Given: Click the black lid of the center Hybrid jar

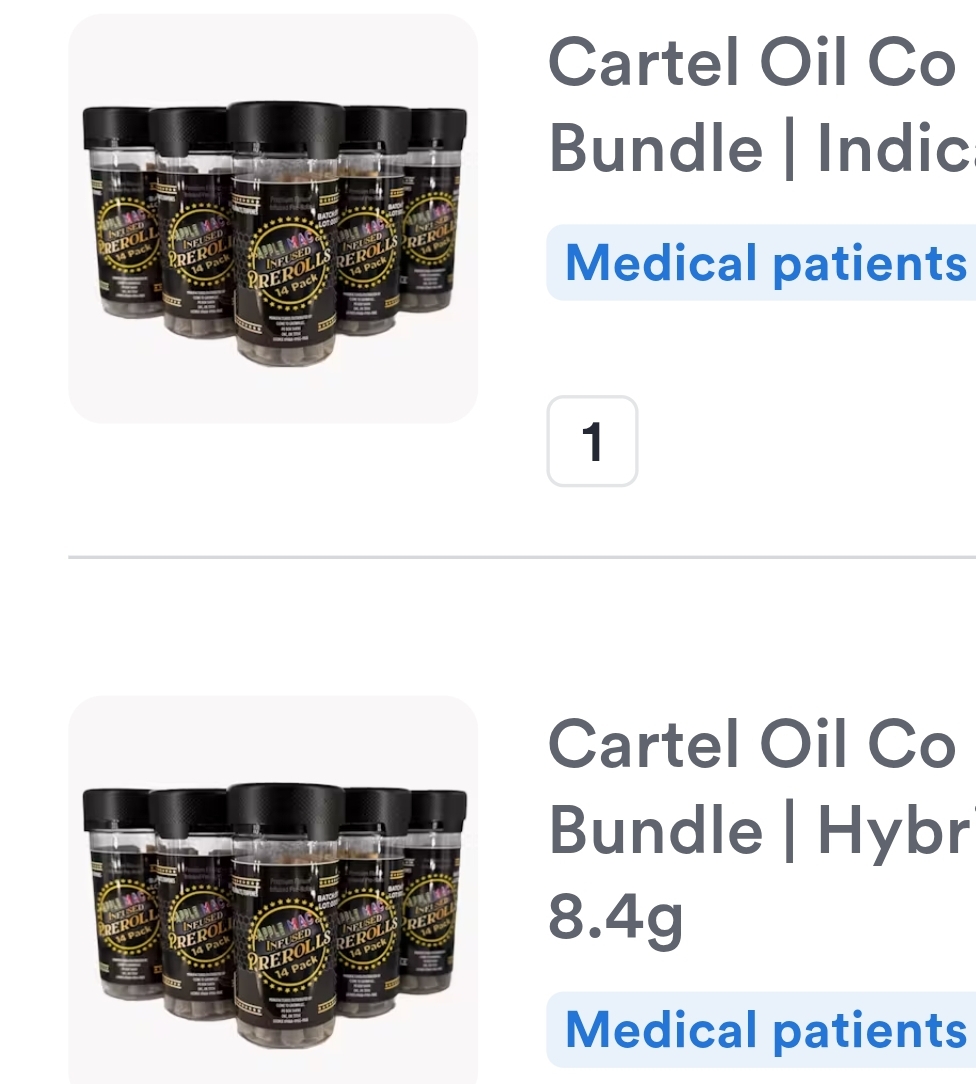Looking at the screenshot, I should [286, 812].
